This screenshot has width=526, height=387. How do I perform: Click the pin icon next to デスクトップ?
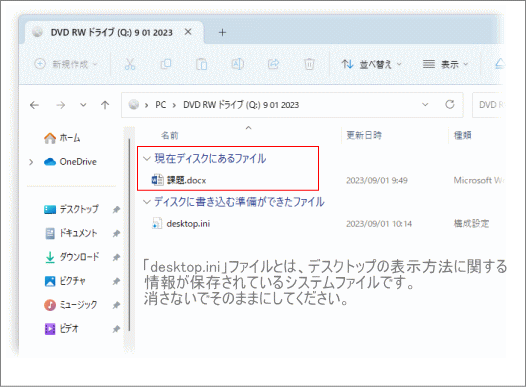116,210
